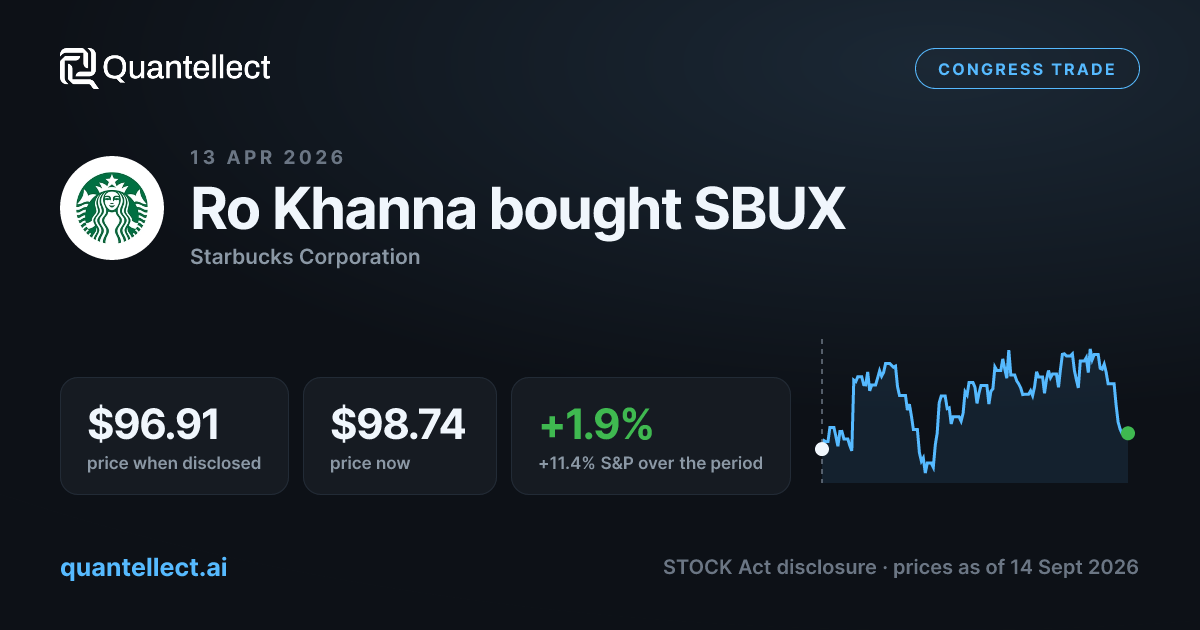The height and width of the screenshot is (630, 1200).
Task: Click the Starbucks Corporation subtitle
Action: [305, 257]
